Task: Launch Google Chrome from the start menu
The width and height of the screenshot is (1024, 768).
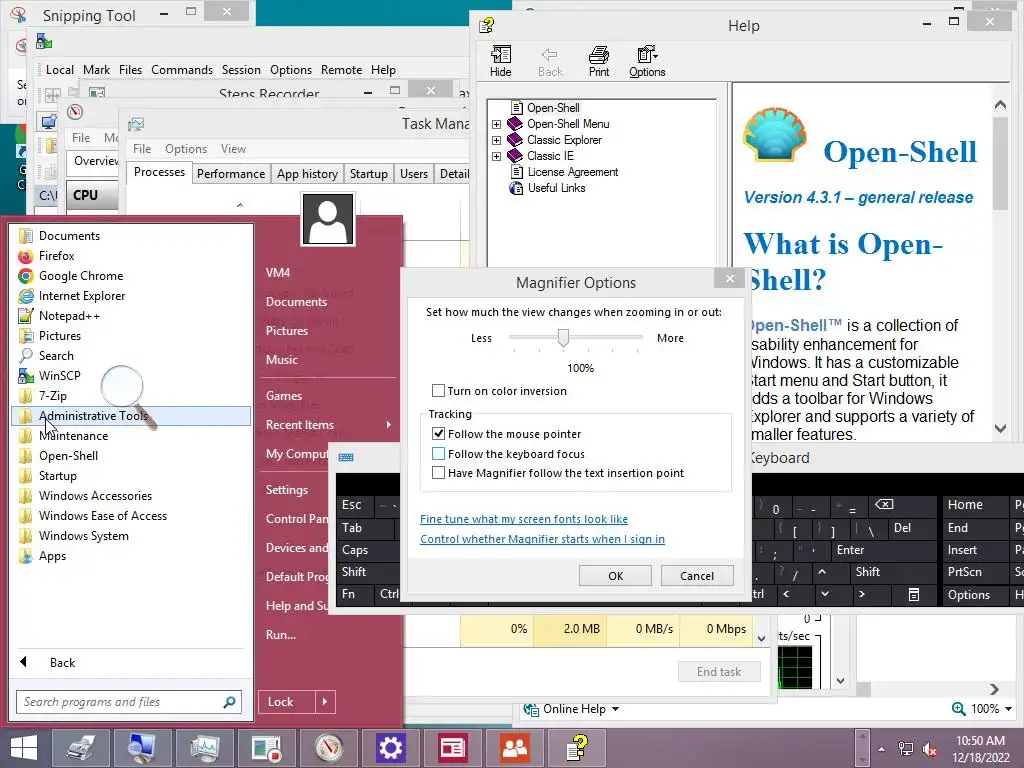Action: coord(81,276)
